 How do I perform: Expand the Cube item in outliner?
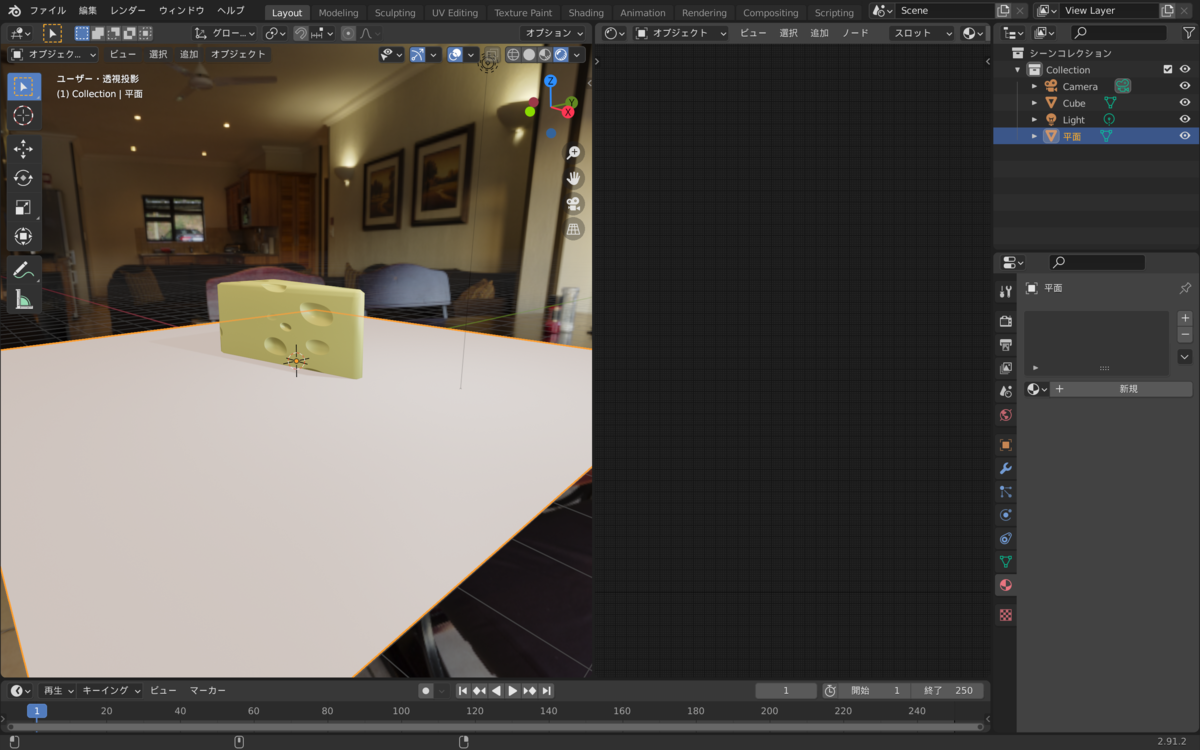pyautogui.click(x=1035, y=103)
